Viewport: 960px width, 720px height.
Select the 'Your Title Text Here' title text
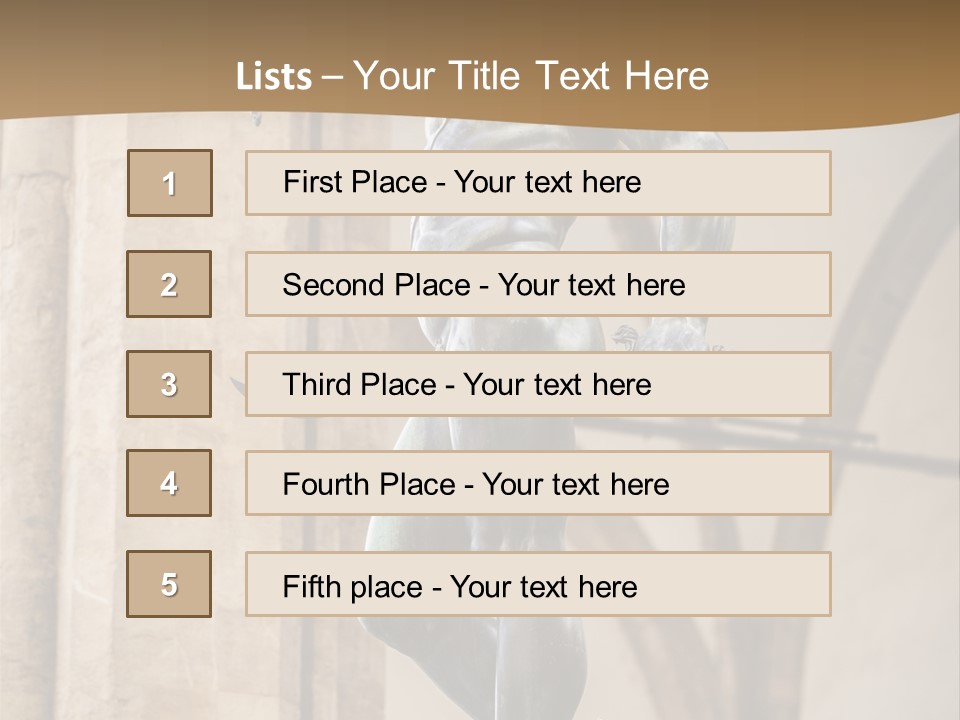click(x=531, y=76)
